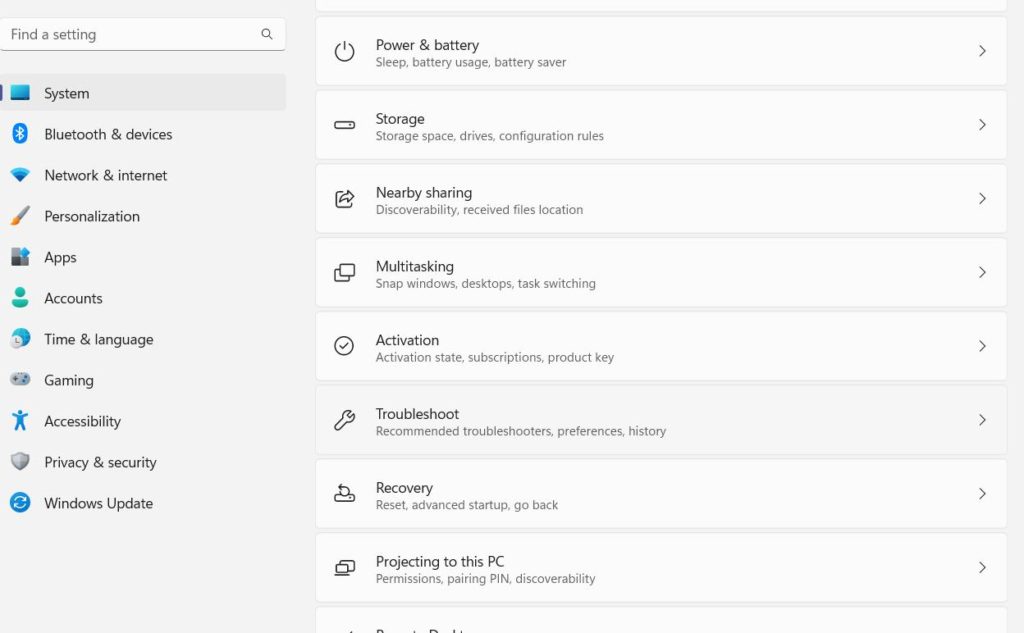
Task: Click 'Storage space, drives, configuration rules' text
Action: pos(490,137)
